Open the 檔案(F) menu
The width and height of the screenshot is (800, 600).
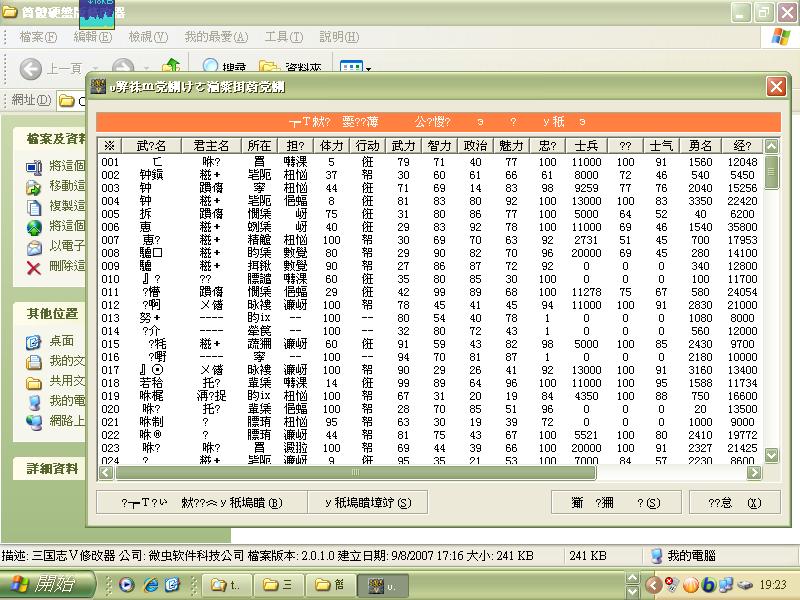click(38, 37)
